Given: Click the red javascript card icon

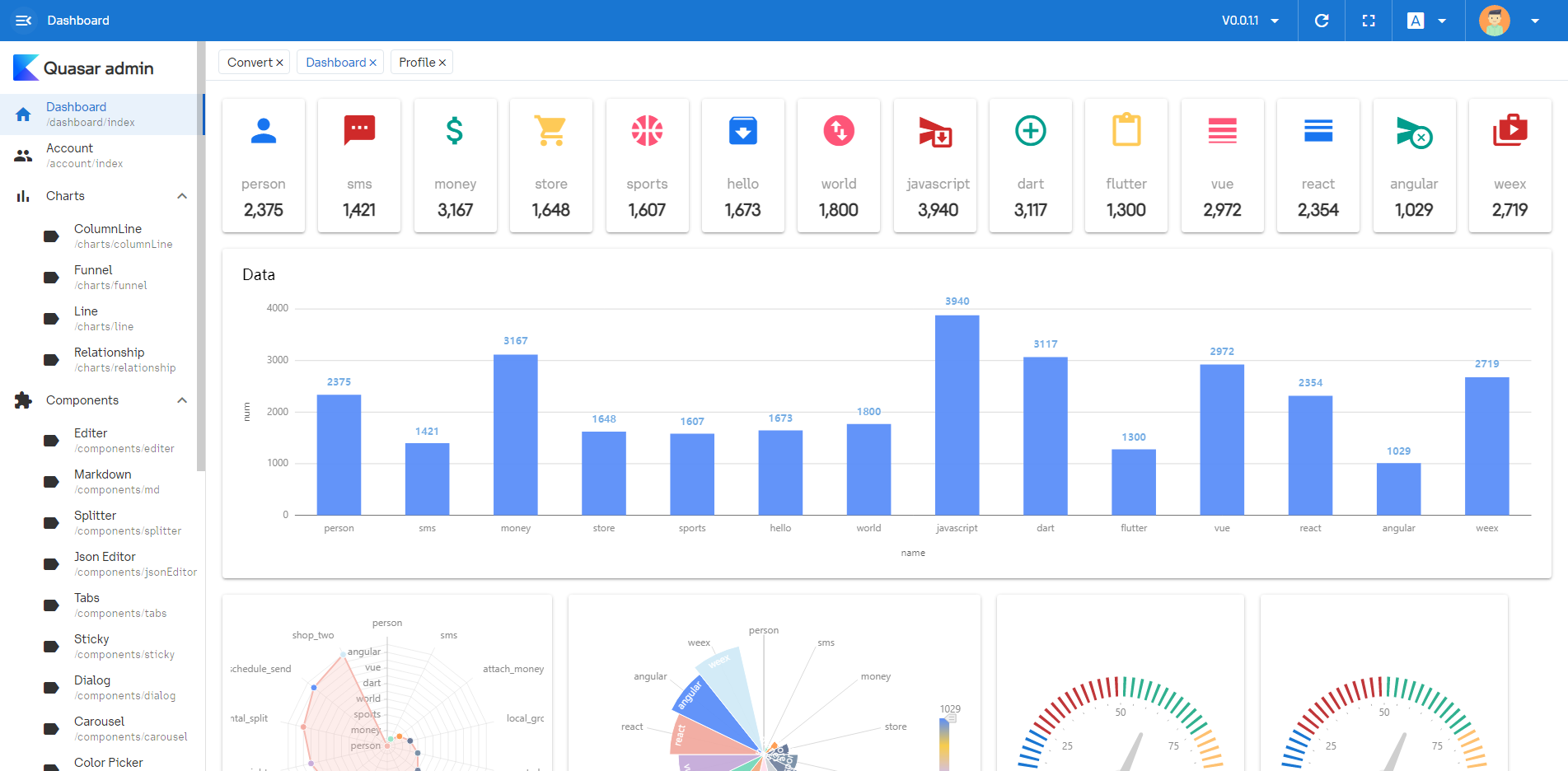Looking at the screenshot, I should [x=935, y=130].
